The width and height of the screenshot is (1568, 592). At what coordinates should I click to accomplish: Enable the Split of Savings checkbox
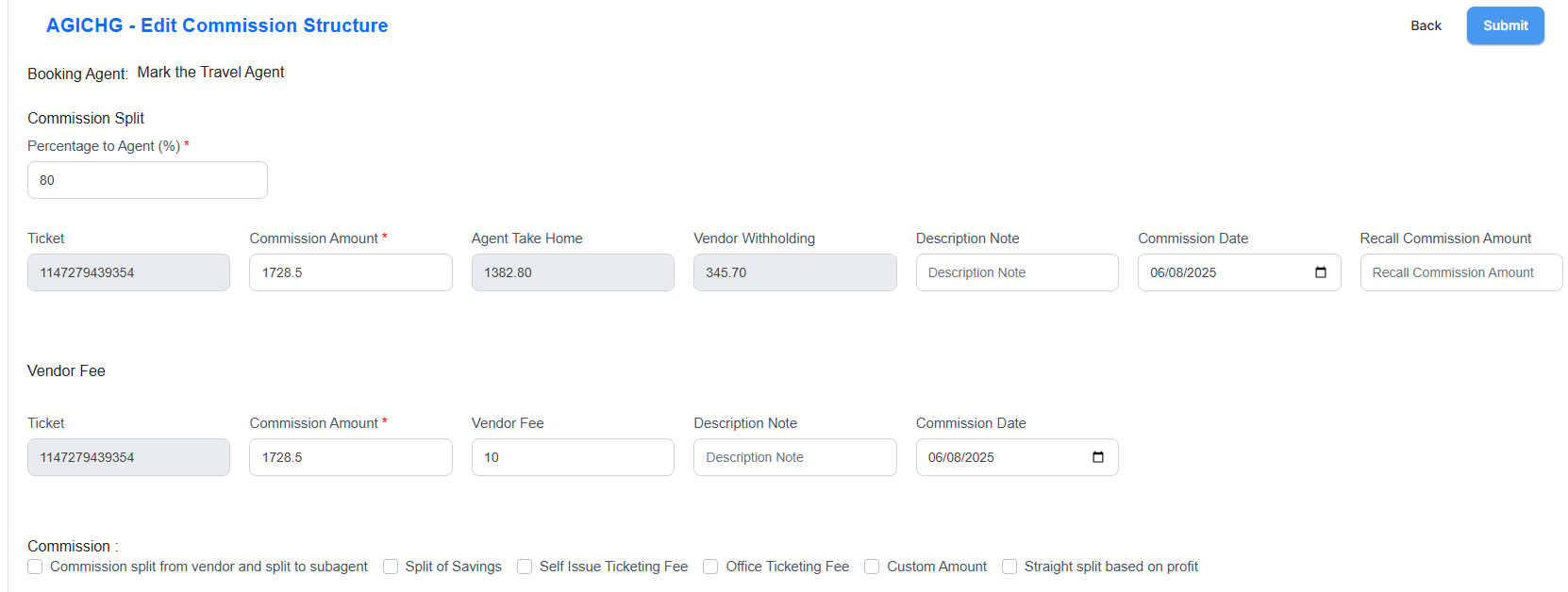point(391,567)
